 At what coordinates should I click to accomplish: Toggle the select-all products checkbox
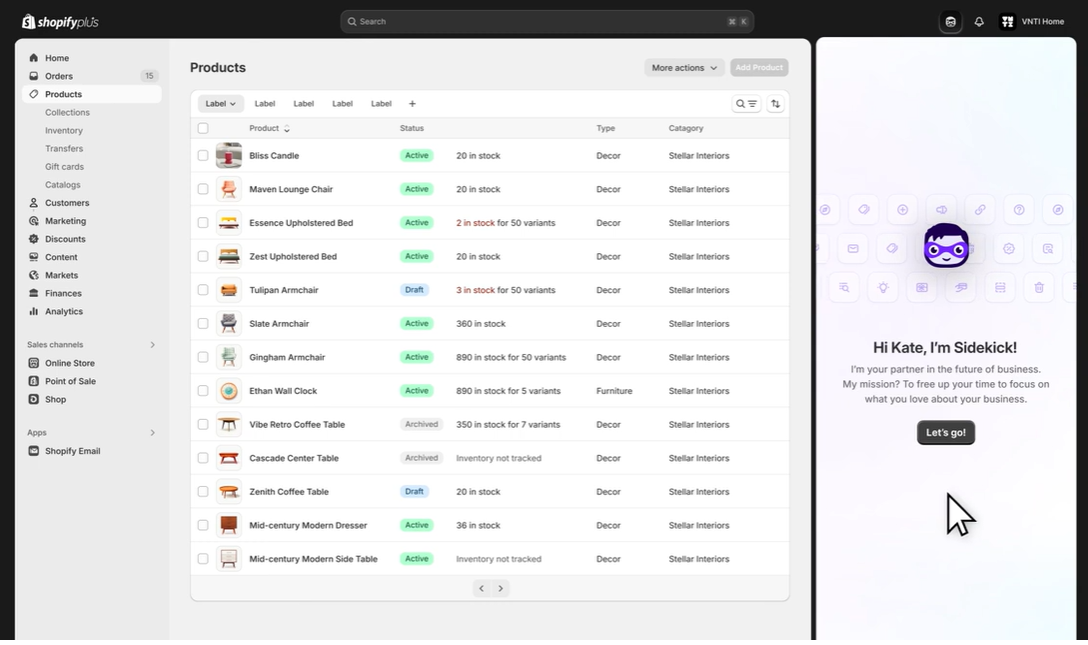(x=203, y=129)
